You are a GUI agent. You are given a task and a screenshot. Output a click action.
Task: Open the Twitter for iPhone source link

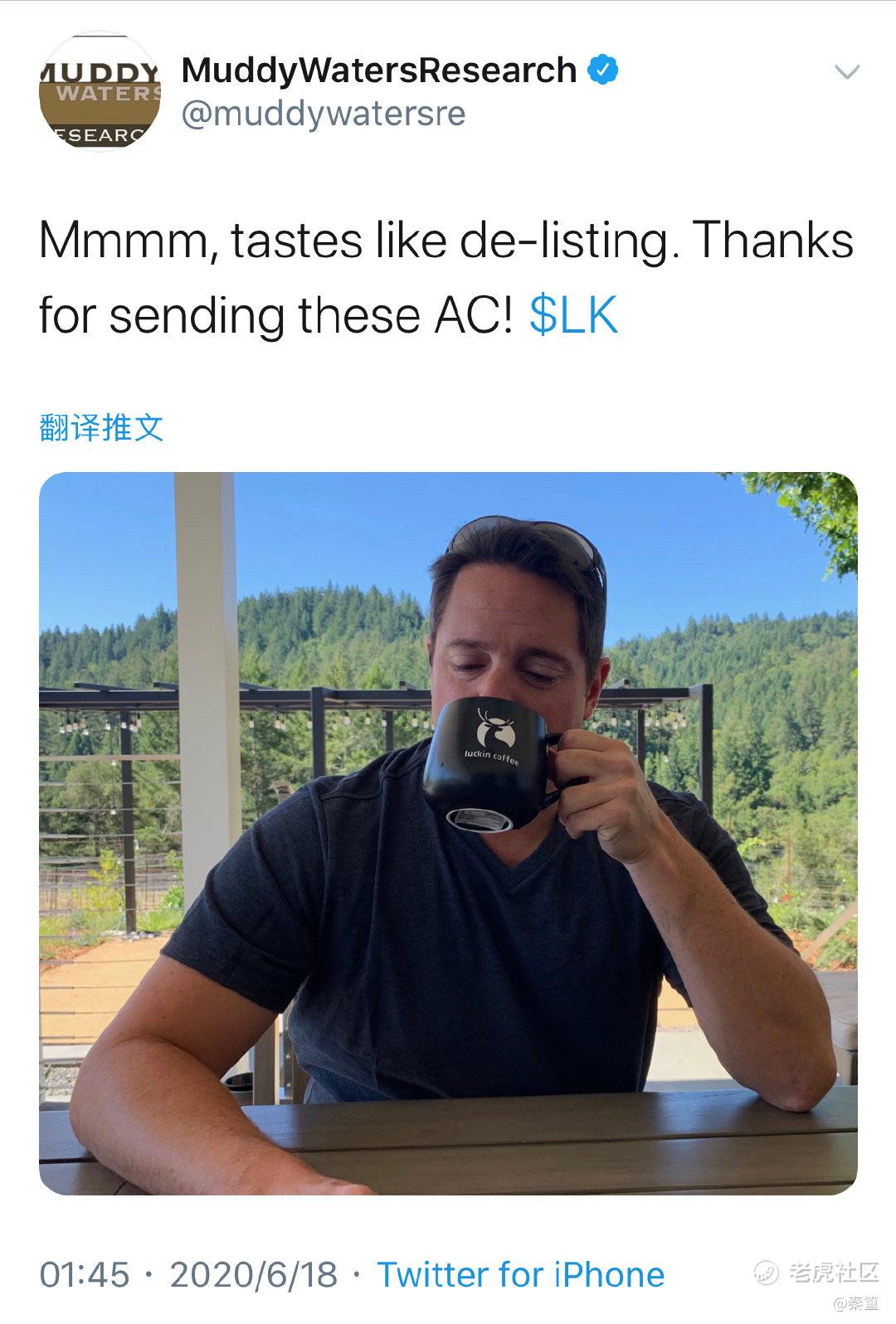[521, 1274]
